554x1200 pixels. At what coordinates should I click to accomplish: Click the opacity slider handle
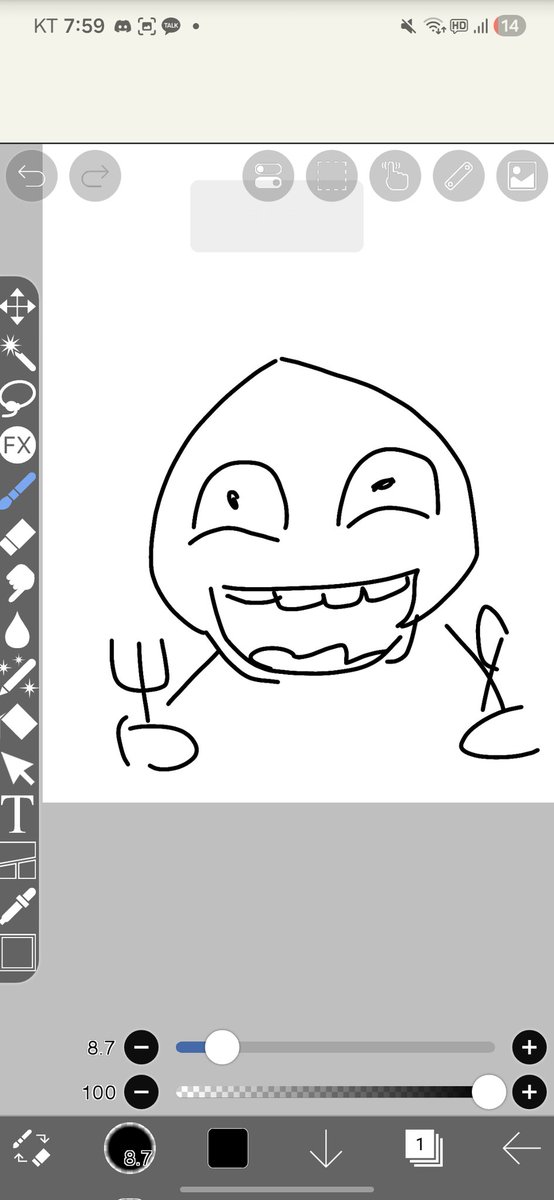pos(488,1092)
